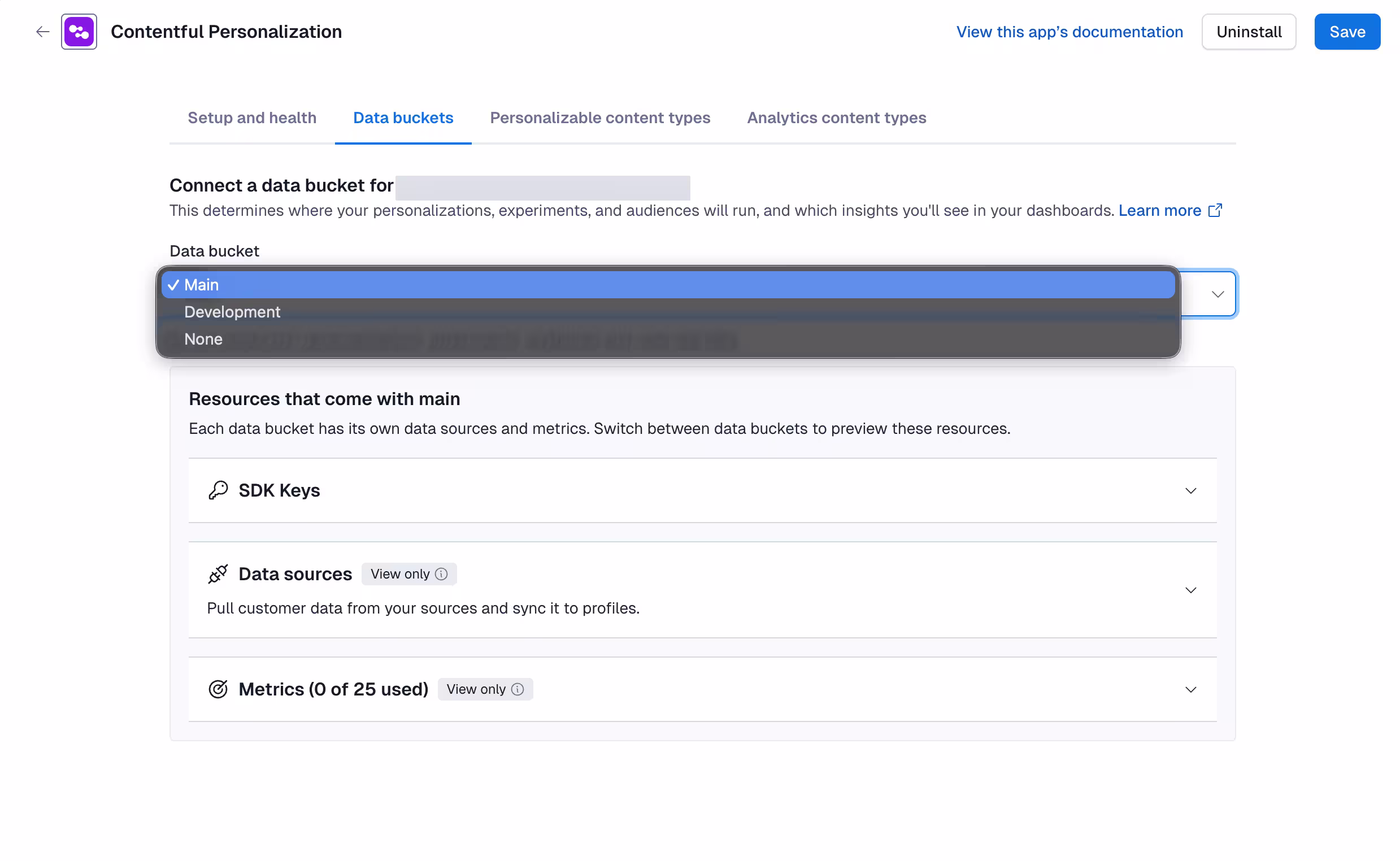Click the Contentful Personalization title text
The image size is (1400, 861).
[x=226, y=32]
